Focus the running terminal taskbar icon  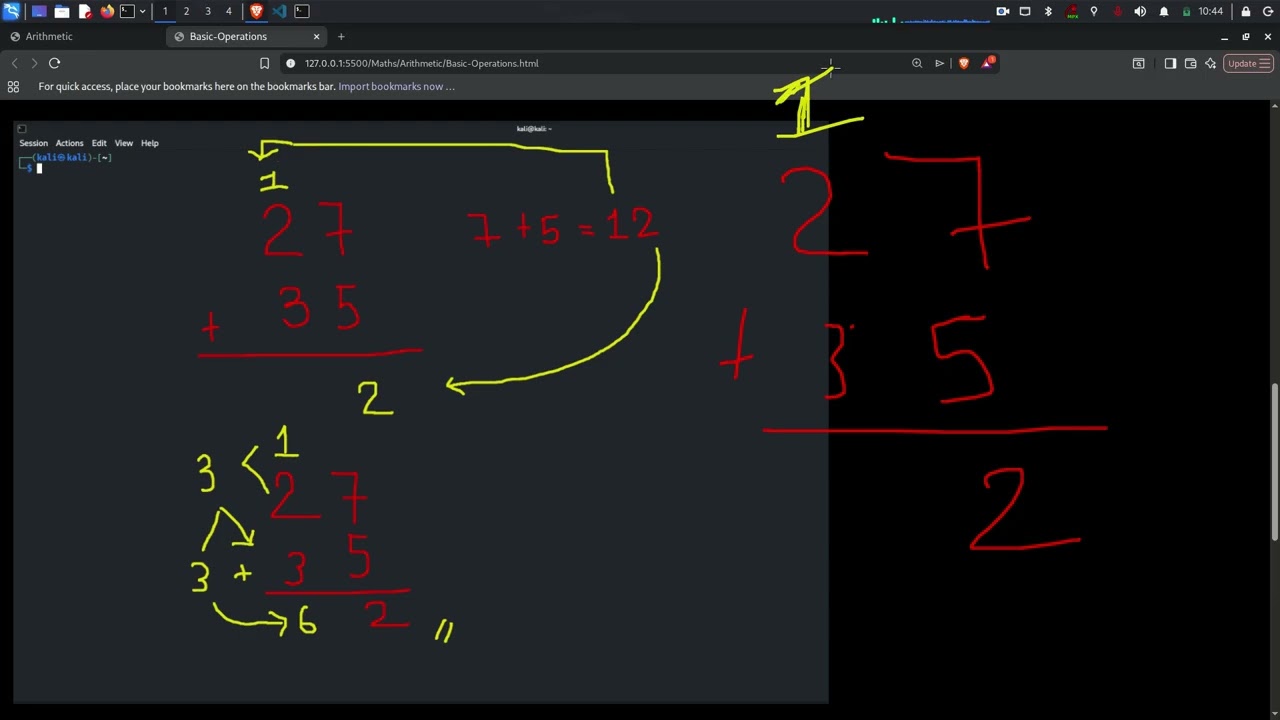point(302,11)
